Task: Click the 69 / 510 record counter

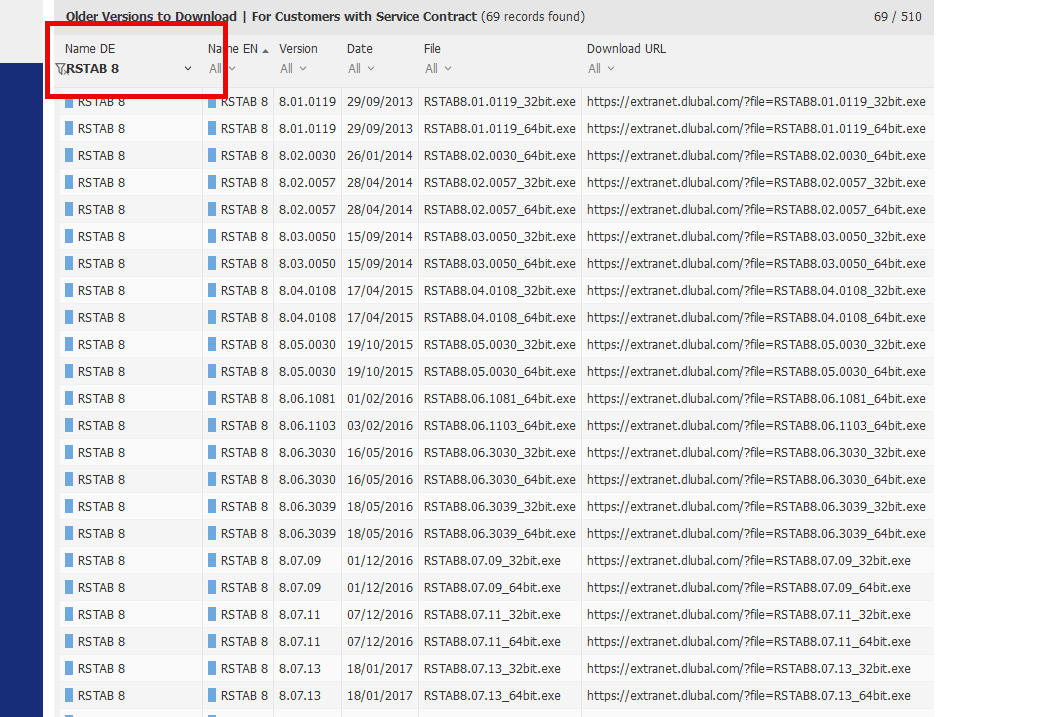Action: [x=898, y=17]
